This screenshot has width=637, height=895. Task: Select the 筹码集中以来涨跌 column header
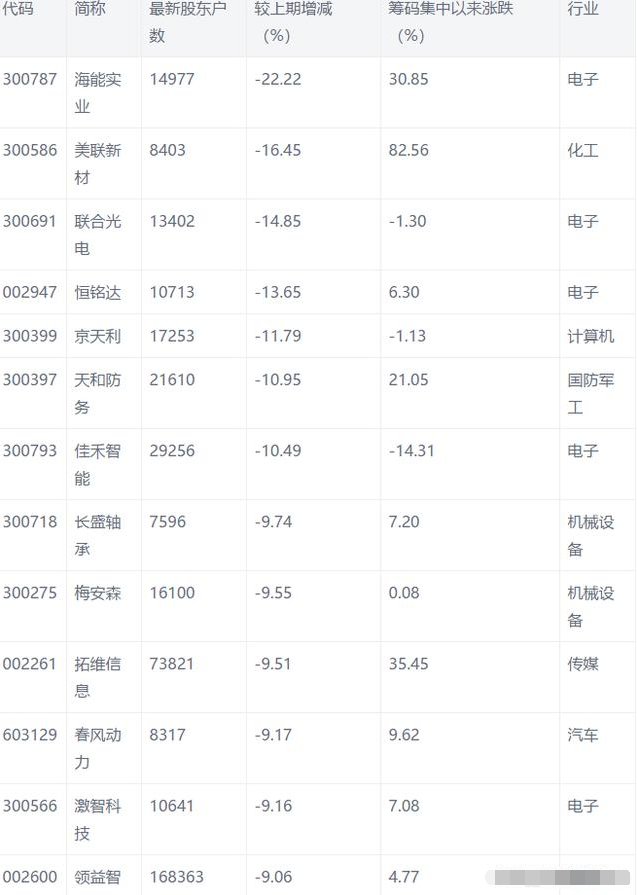click(x=451, y=22)
